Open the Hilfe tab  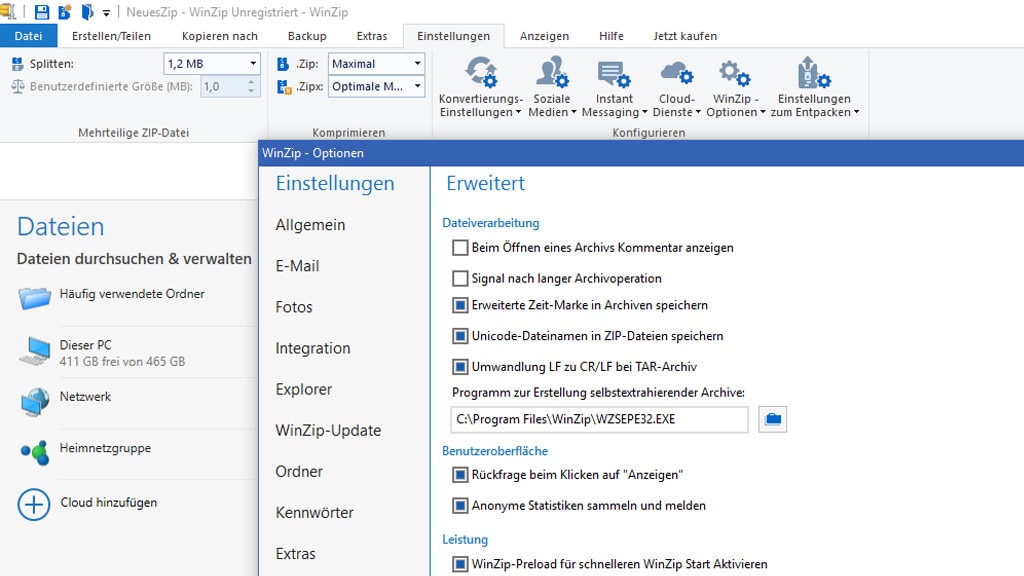tap(611, 36)
